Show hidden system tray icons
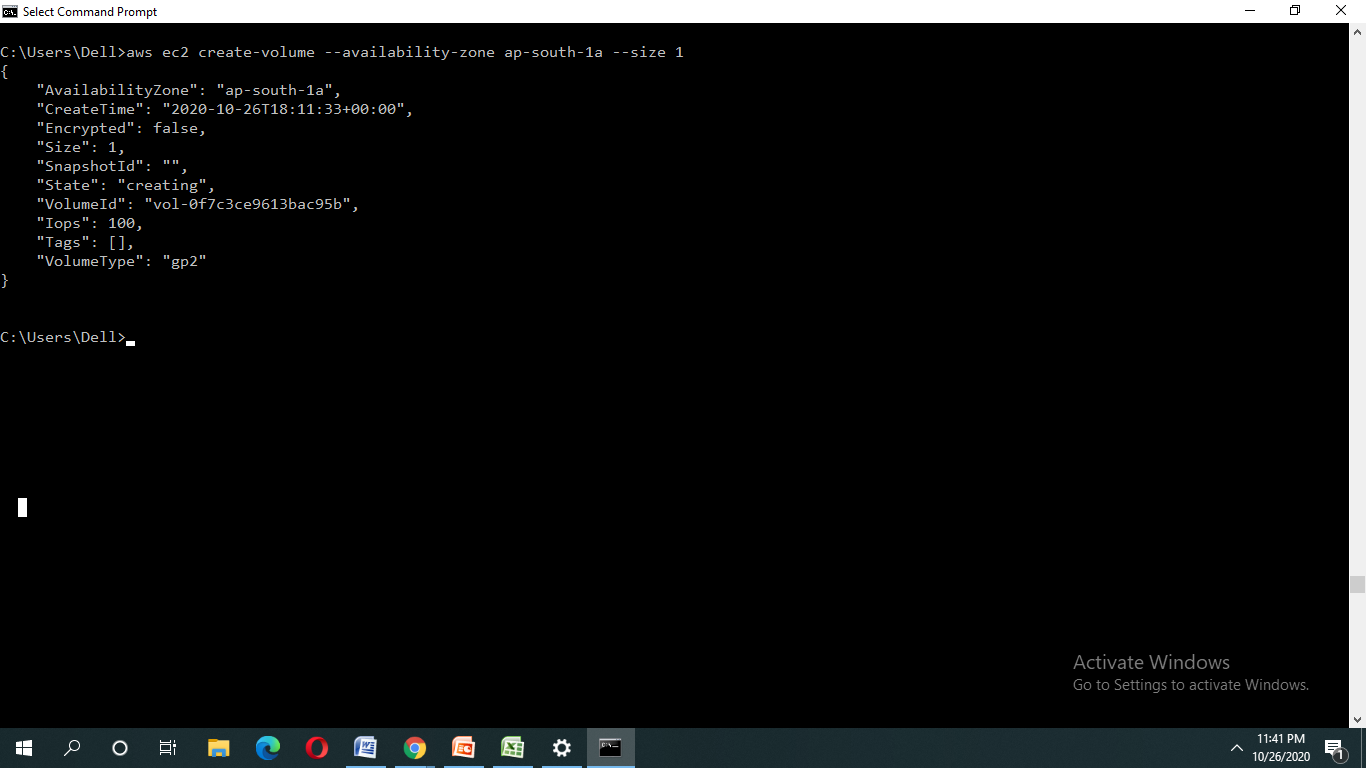 [1236, 748]
